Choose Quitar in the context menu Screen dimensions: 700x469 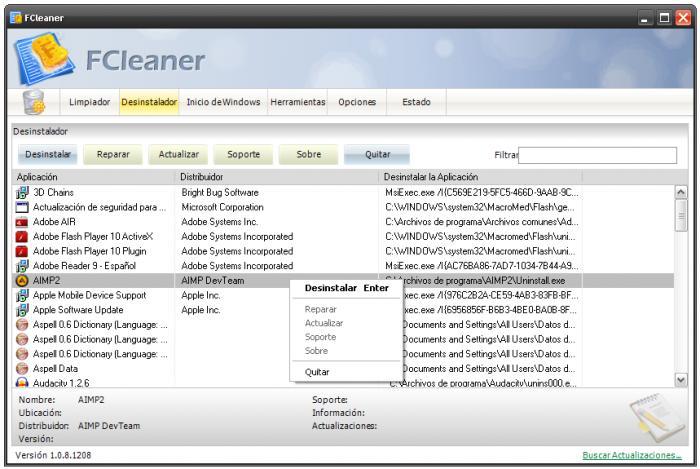(x=346, y=372)
